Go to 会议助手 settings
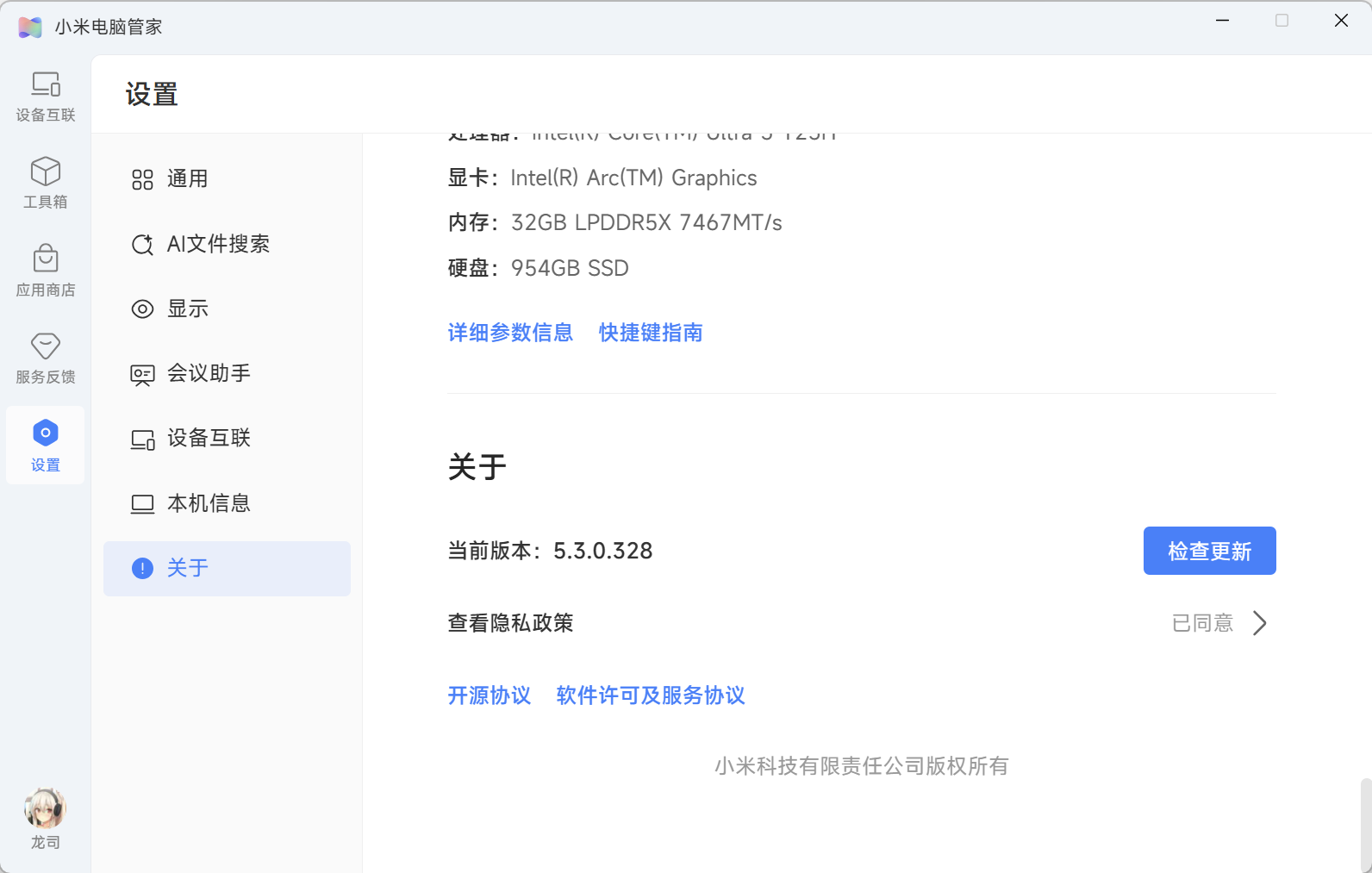This screenshot has height=873, width=1372. (x=227, y=374)
